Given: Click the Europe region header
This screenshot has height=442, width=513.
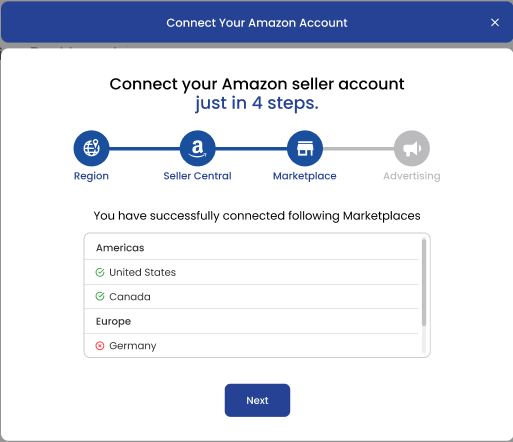Looking at the screenshot, I should click(251, 321).
